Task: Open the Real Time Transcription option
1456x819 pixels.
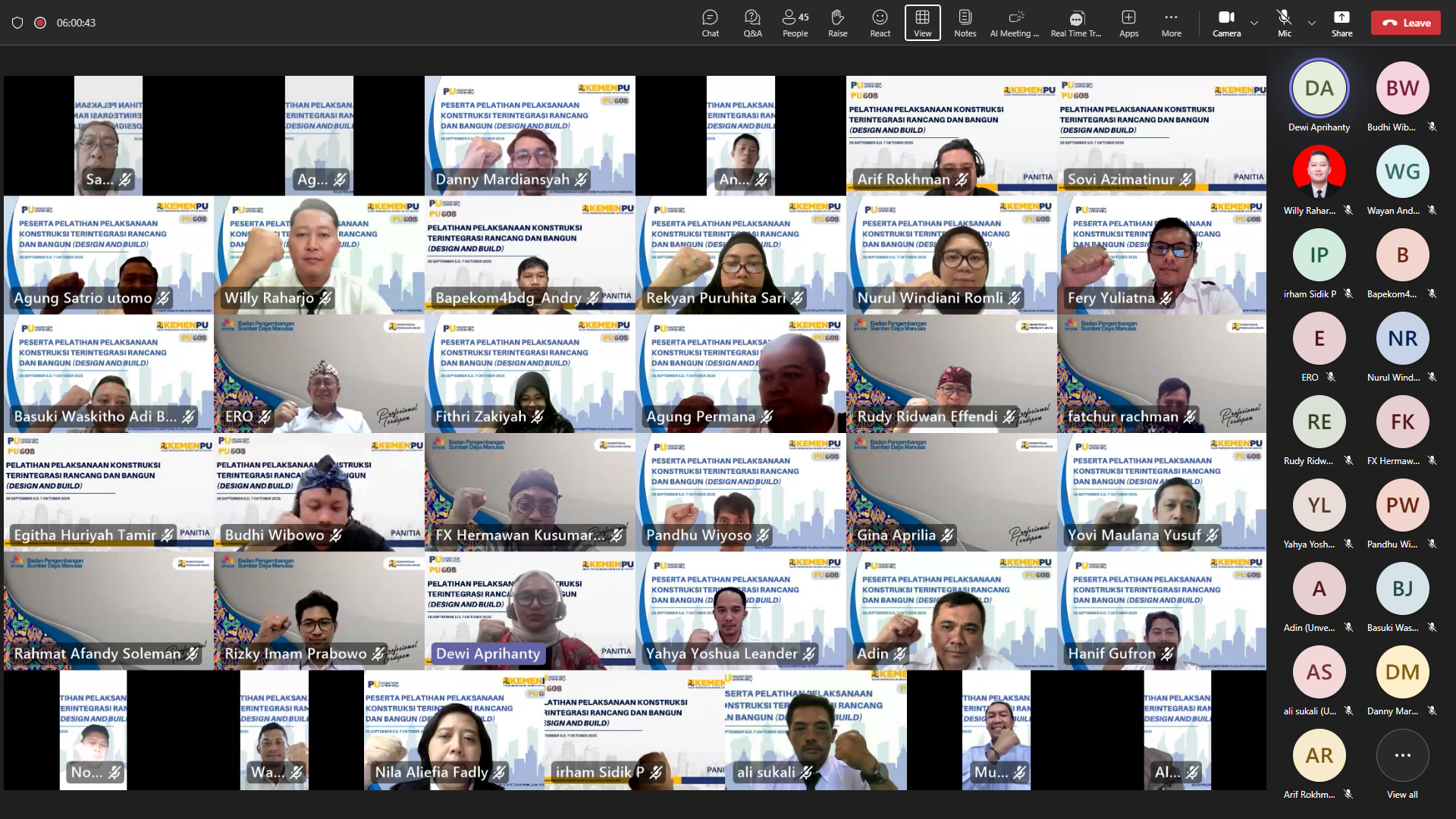Action: coord(1075,23)
